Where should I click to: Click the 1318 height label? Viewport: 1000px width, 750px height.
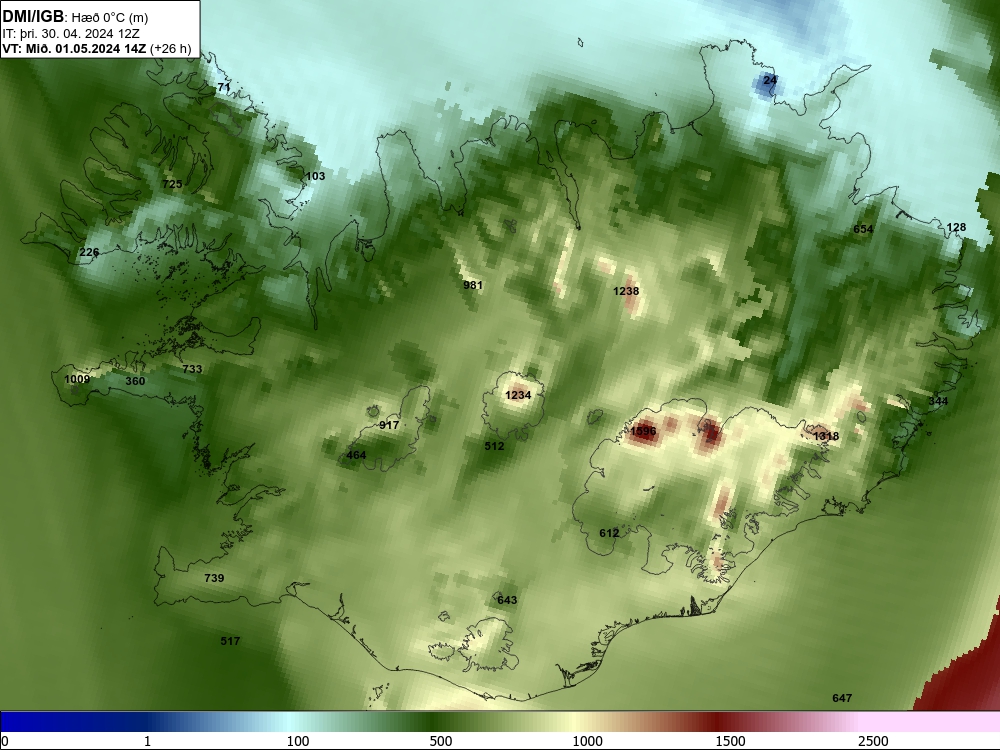coord(826,436)
